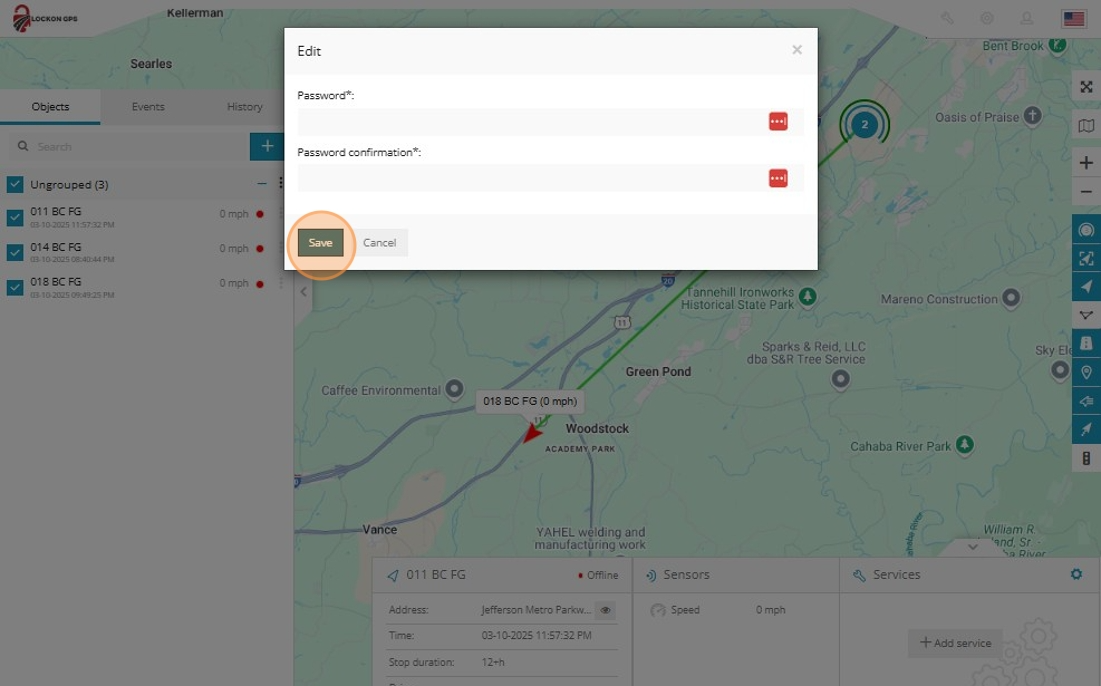
Task: Toggle the live tracking arrow button
Action: click(1086, 429)
